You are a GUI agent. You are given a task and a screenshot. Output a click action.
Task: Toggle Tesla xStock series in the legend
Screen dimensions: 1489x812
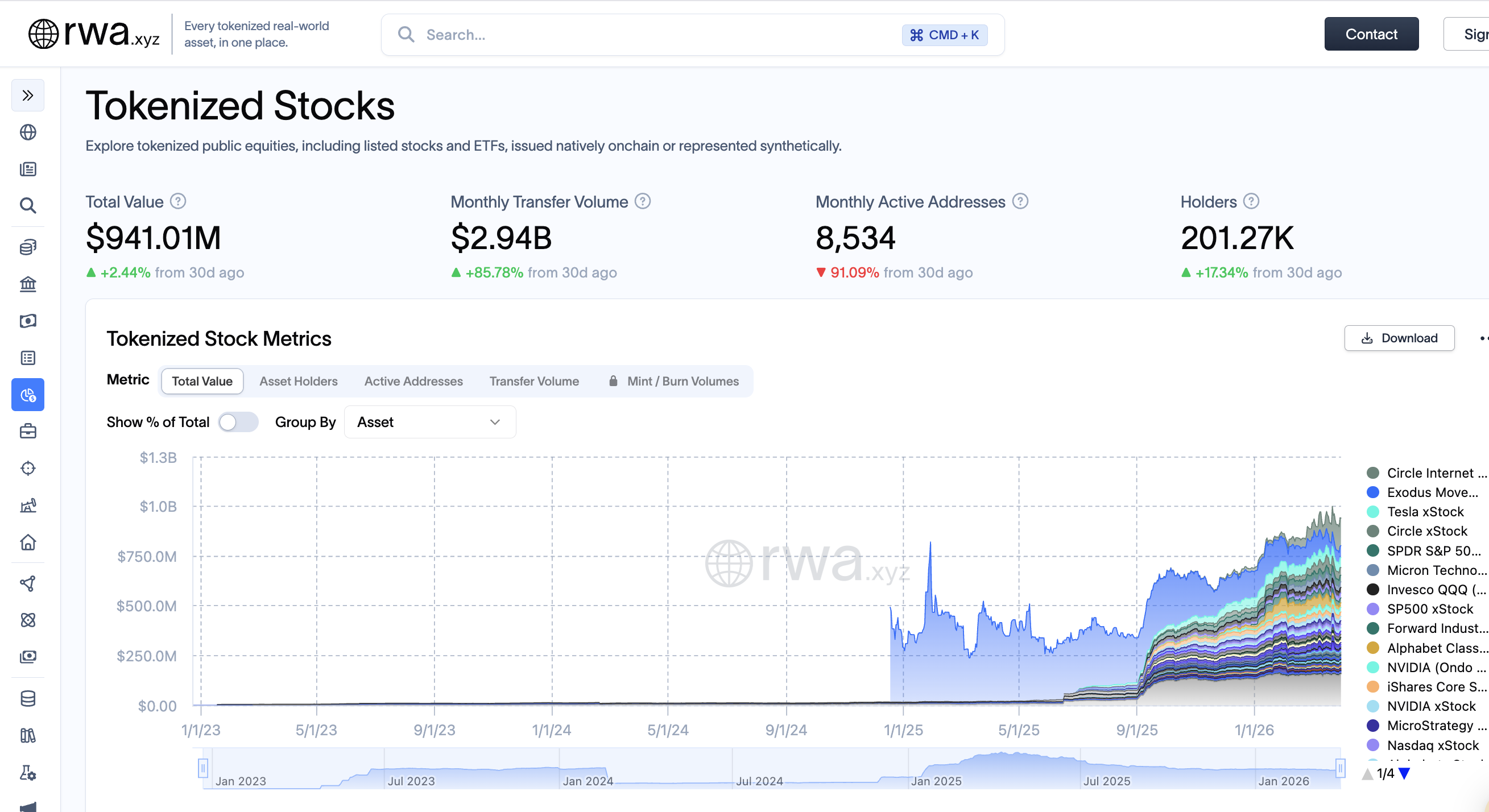(1415, 512)
